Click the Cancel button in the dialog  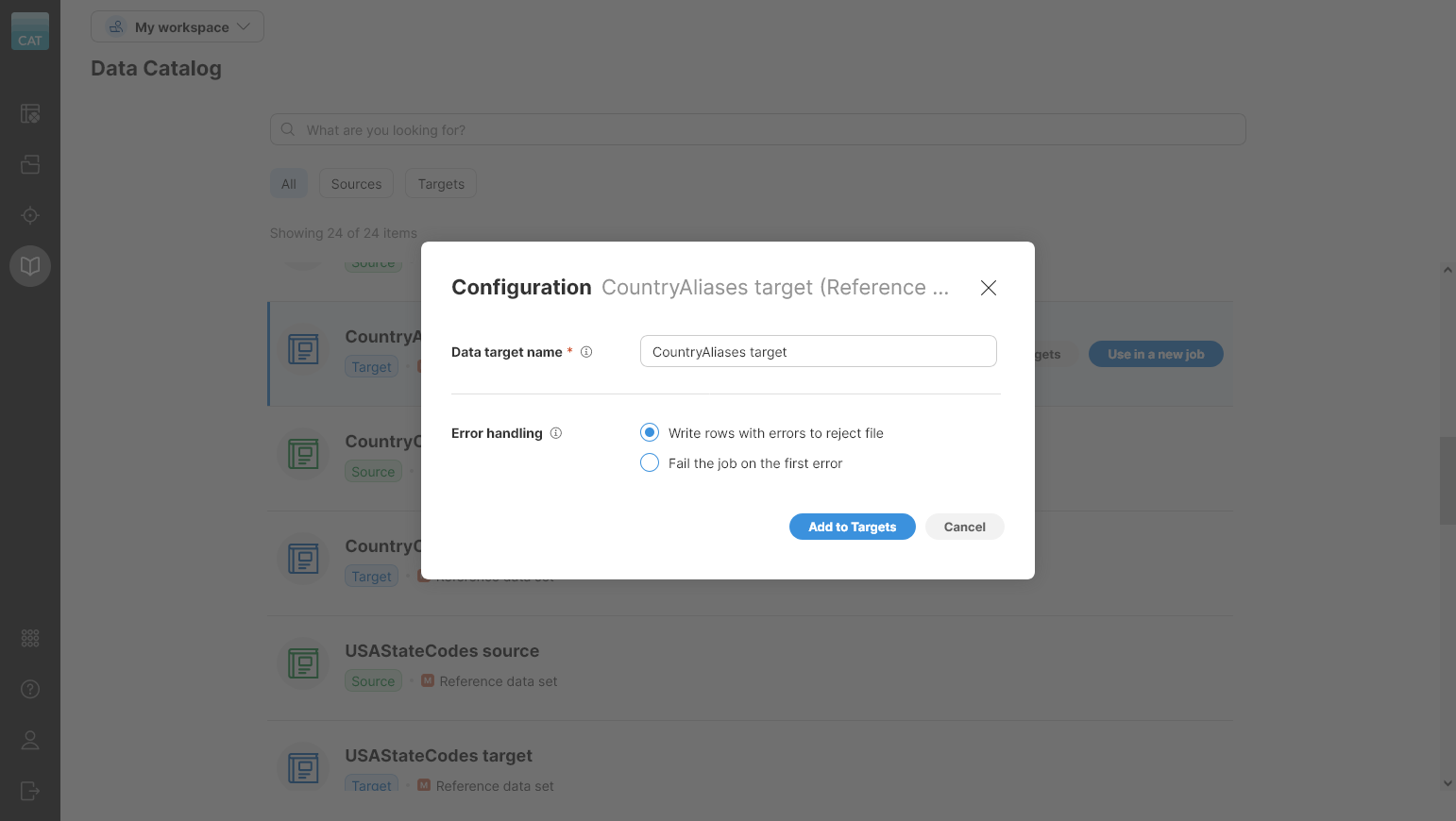point(964,527)
